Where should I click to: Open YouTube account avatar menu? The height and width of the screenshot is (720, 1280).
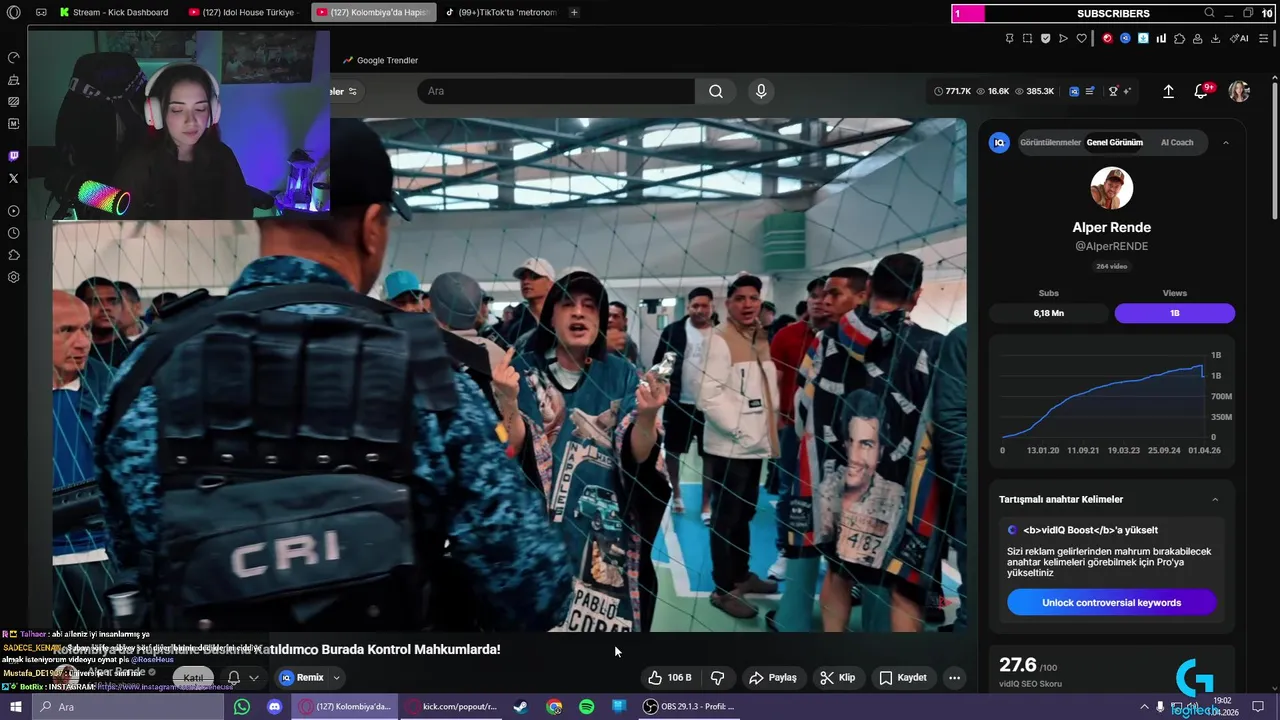tap(1239, 91)
